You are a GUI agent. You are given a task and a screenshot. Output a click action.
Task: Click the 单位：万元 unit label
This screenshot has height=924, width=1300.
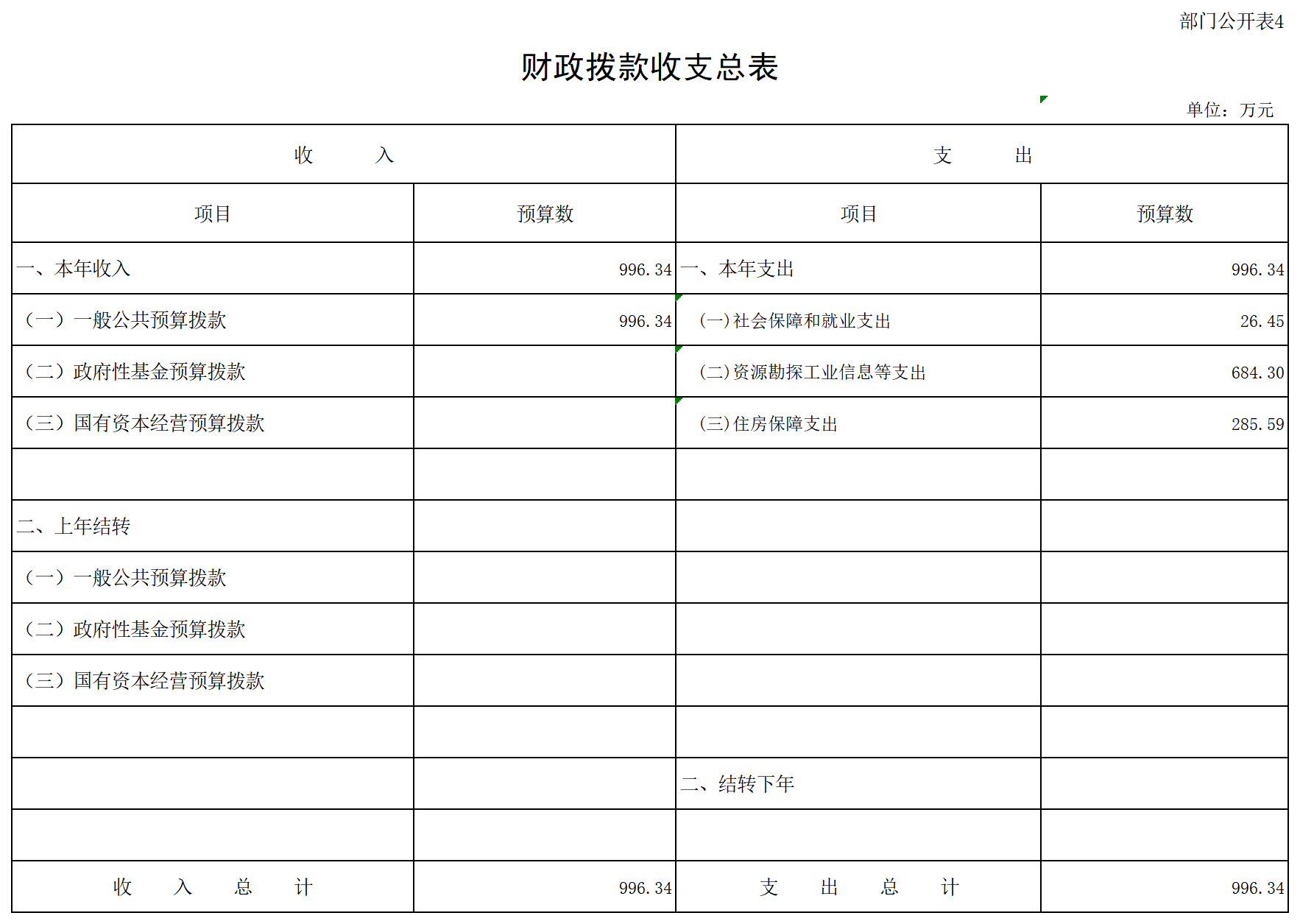point(1230,110)
